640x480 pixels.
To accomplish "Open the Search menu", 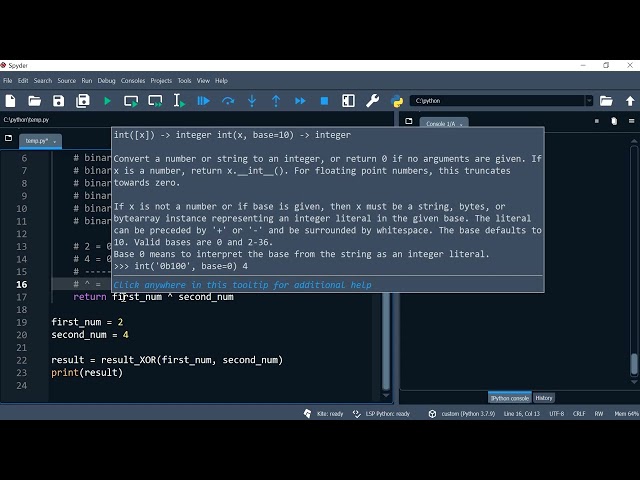I will point(43,81).
